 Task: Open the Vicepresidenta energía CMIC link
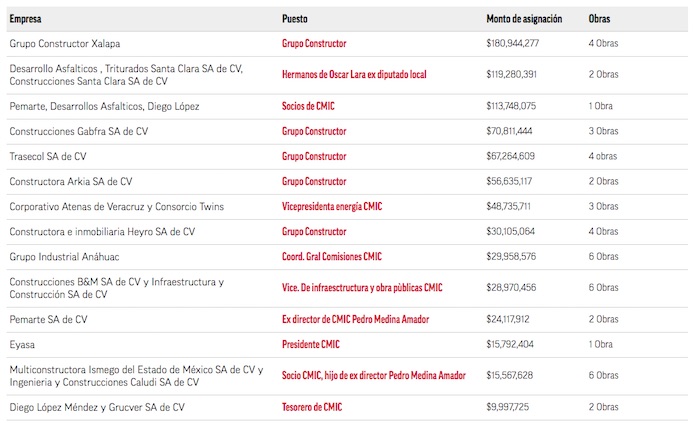click(x=332, y=207)
